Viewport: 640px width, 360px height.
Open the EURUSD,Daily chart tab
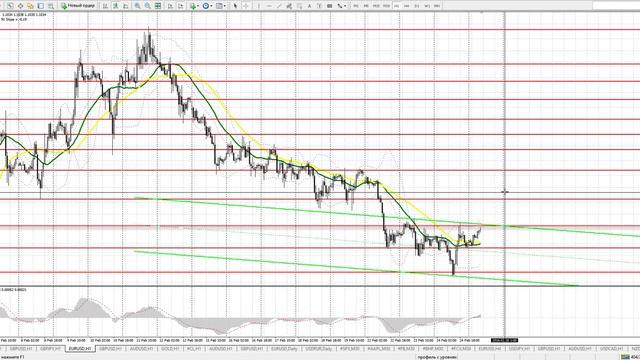coord(284,349)
